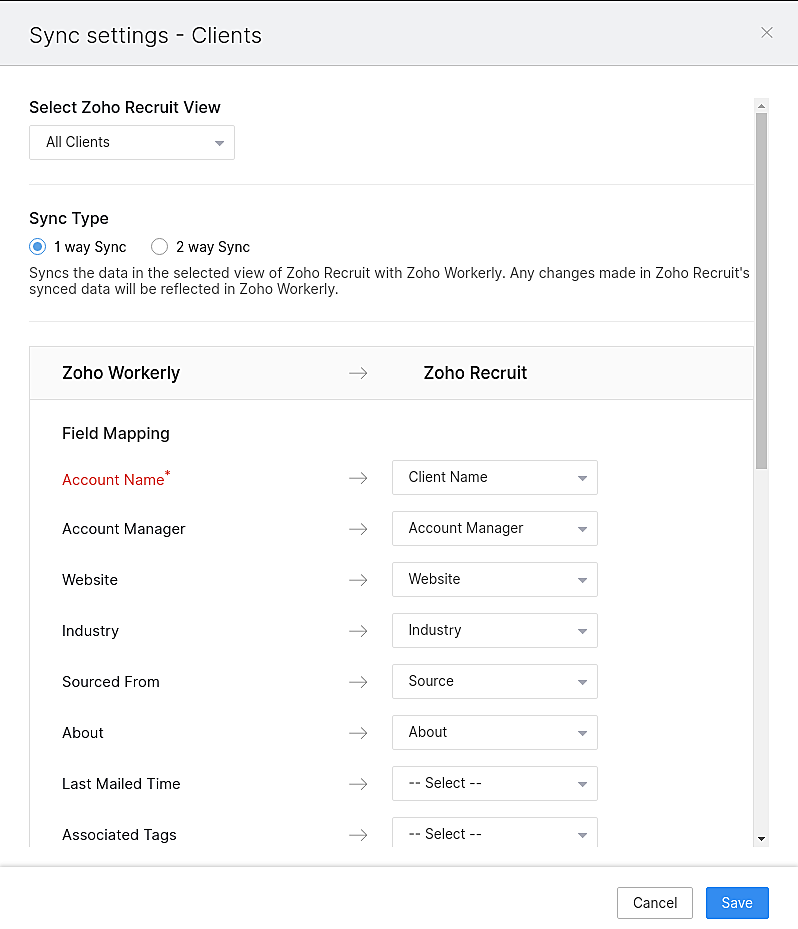Click the Sourced From field label
Screen dimensions: 798x929
[111, 682]
